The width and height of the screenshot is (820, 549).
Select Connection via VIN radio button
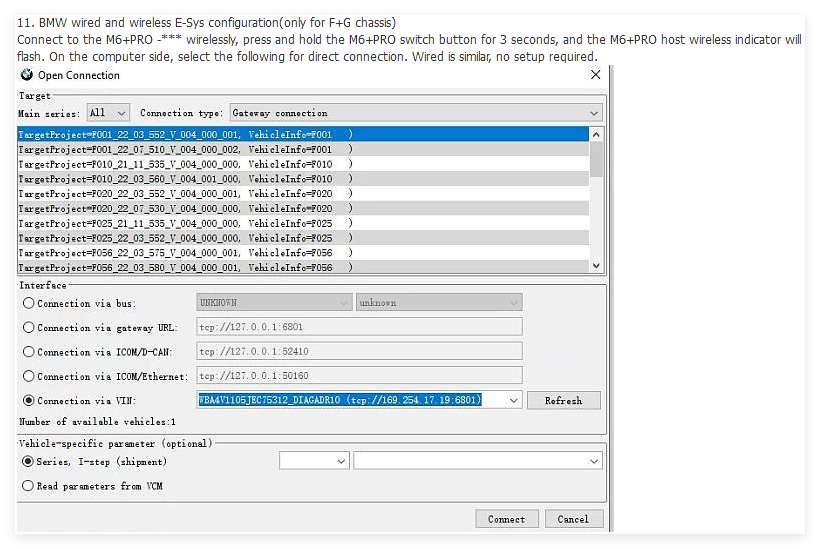pos(29,401)
